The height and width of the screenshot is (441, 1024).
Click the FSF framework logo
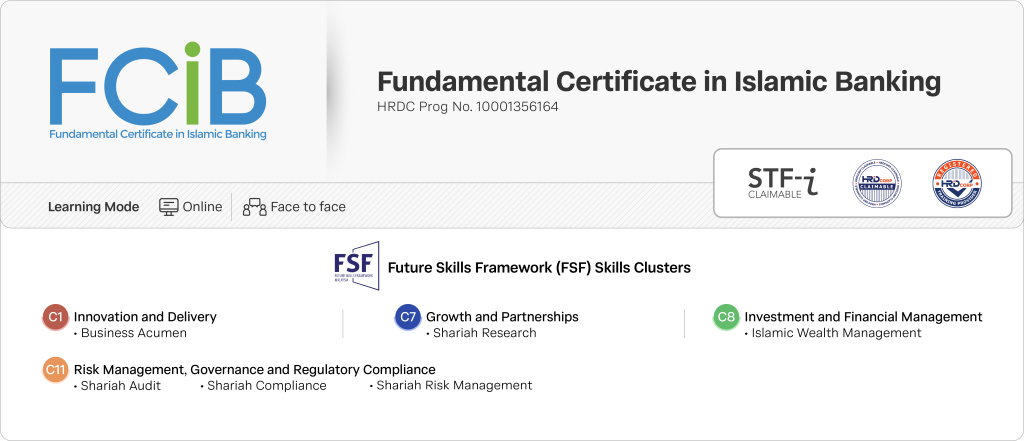point(356,266)
